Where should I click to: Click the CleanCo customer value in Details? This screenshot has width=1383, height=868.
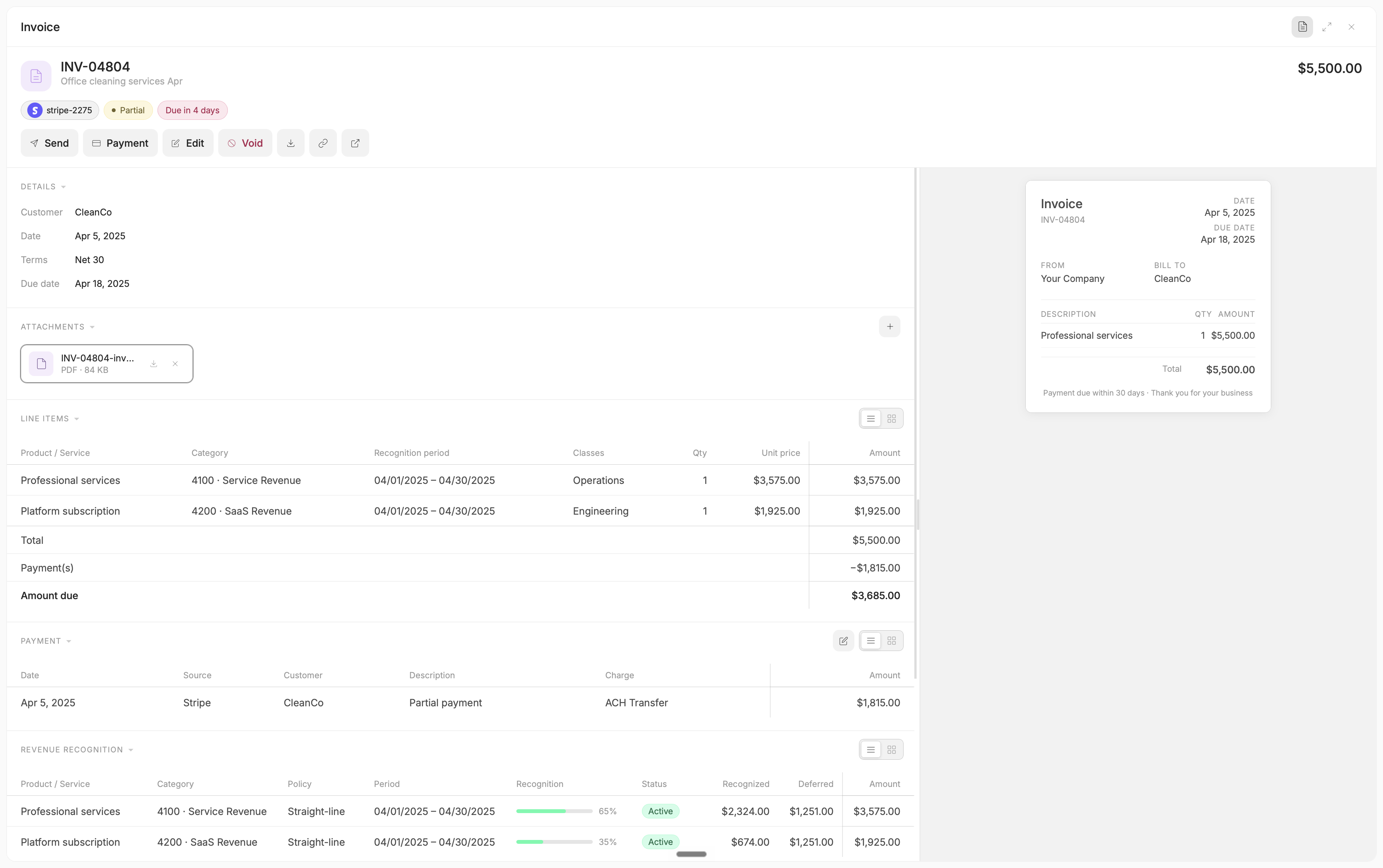(x=93, y=212)
